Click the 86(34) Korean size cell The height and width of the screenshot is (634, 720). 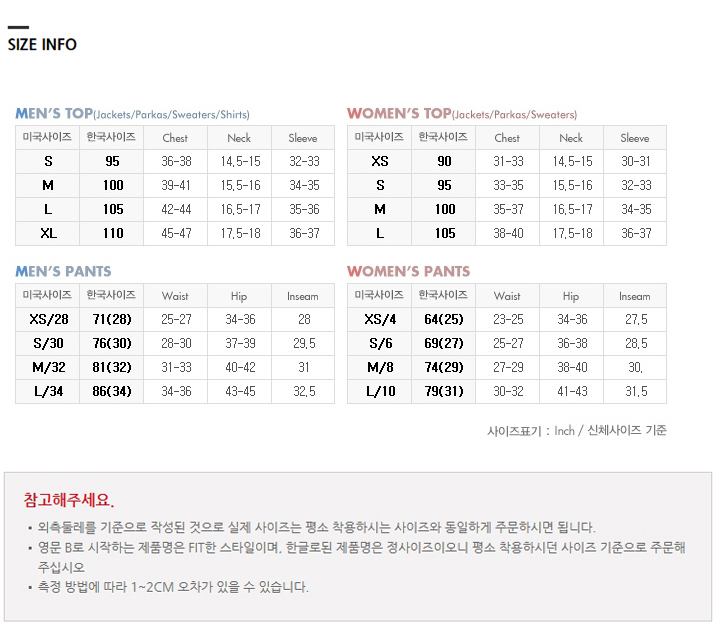coord(112,391)
